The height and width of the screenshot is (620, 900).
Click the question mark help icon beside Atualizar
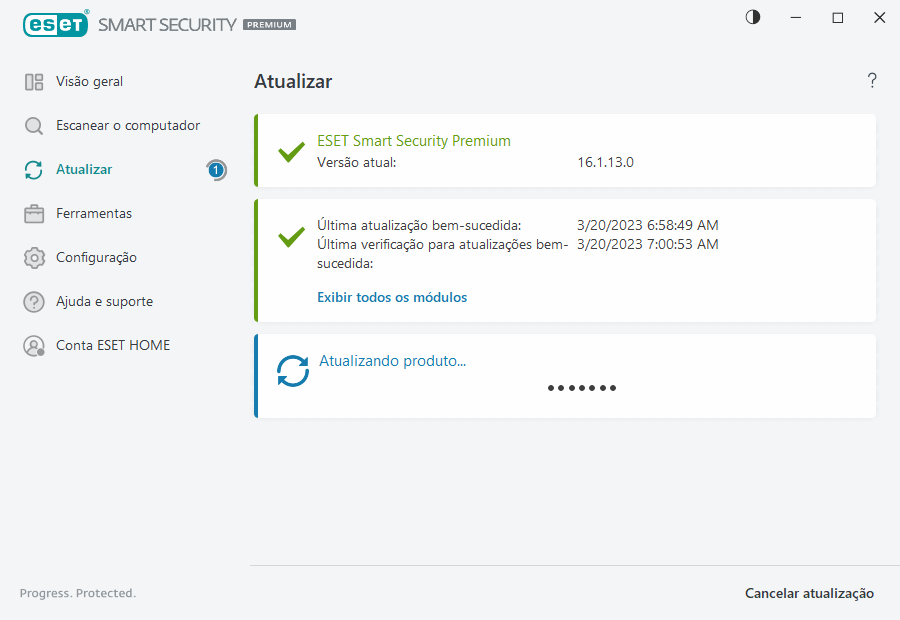click(x=872, y=81)
